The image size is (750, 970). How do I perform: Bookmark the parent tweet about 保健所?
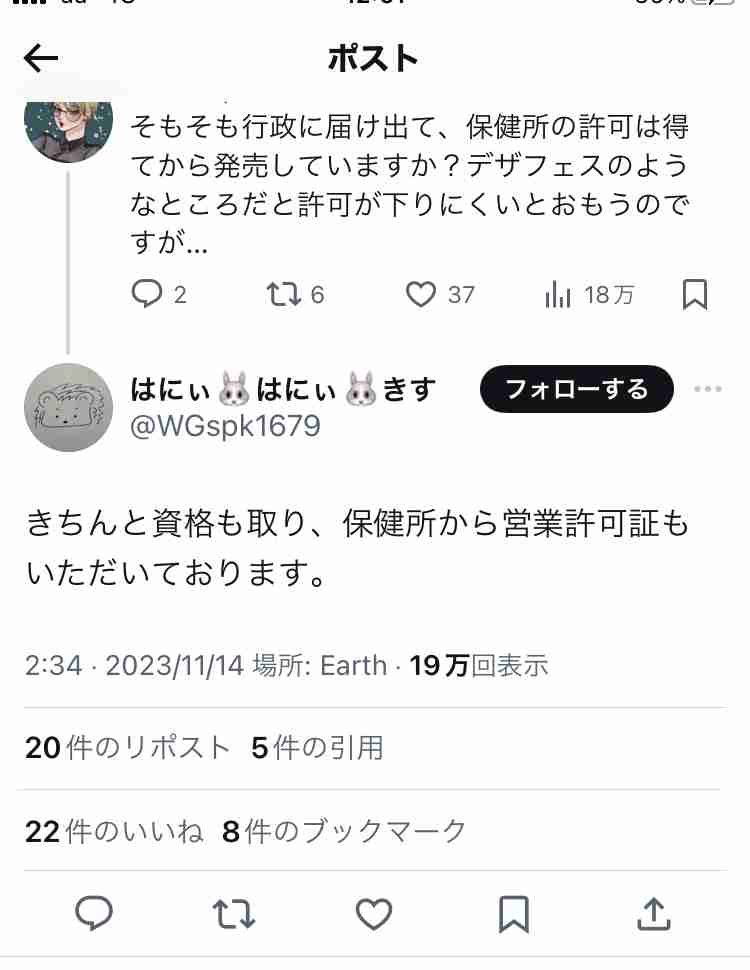(694, 294)
